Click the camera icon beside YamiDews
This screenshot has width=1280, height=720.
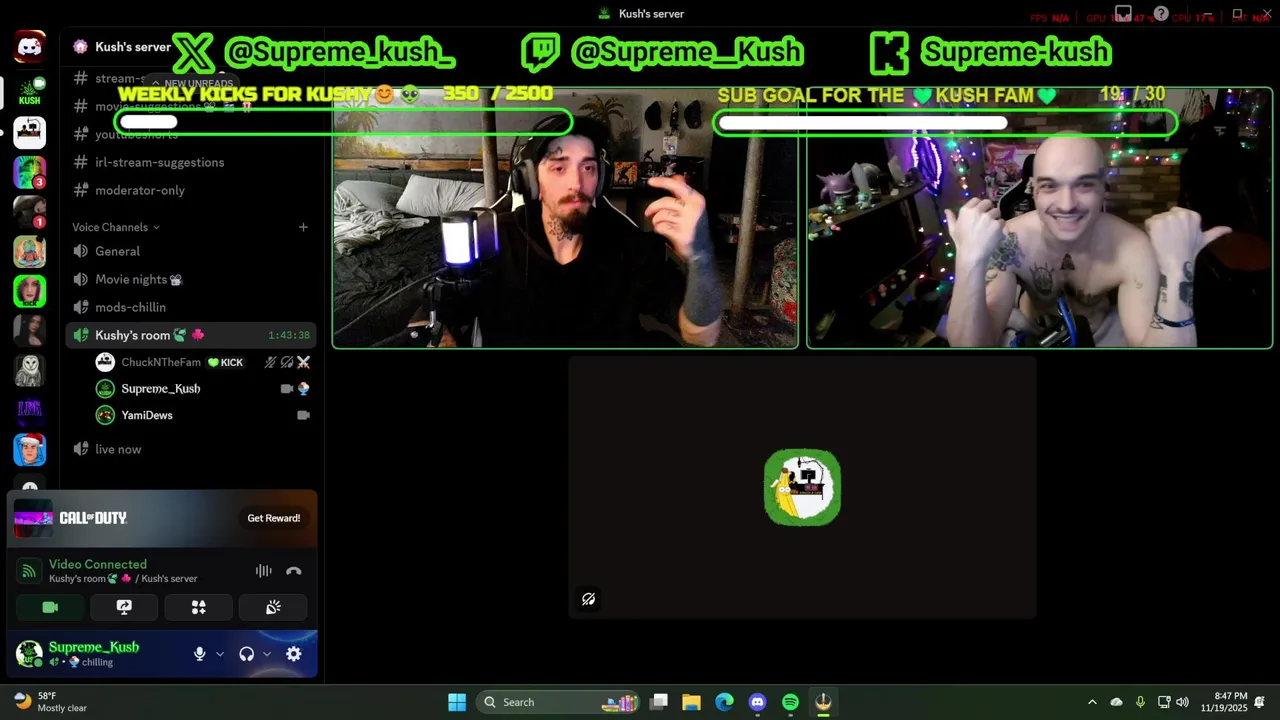(x=303, y=415)
